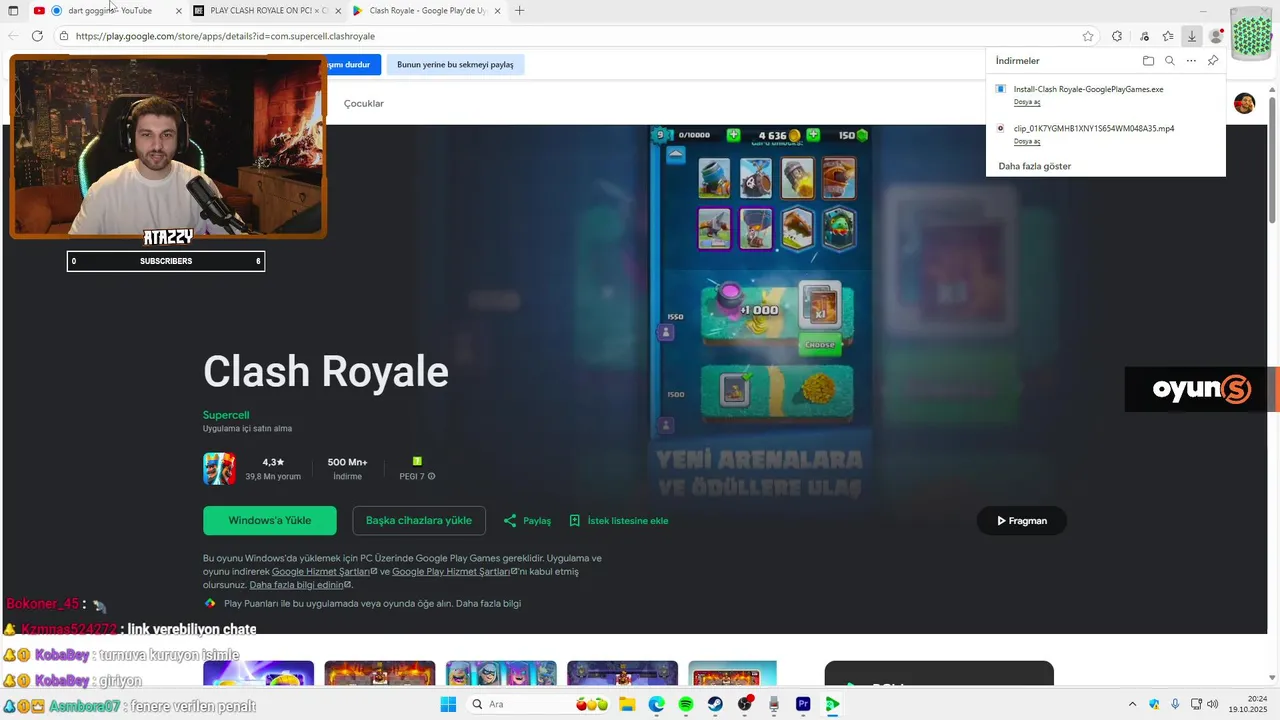1280x720 pixels.
Task: Click Windows'a Yükle install button
Action: 270,521
